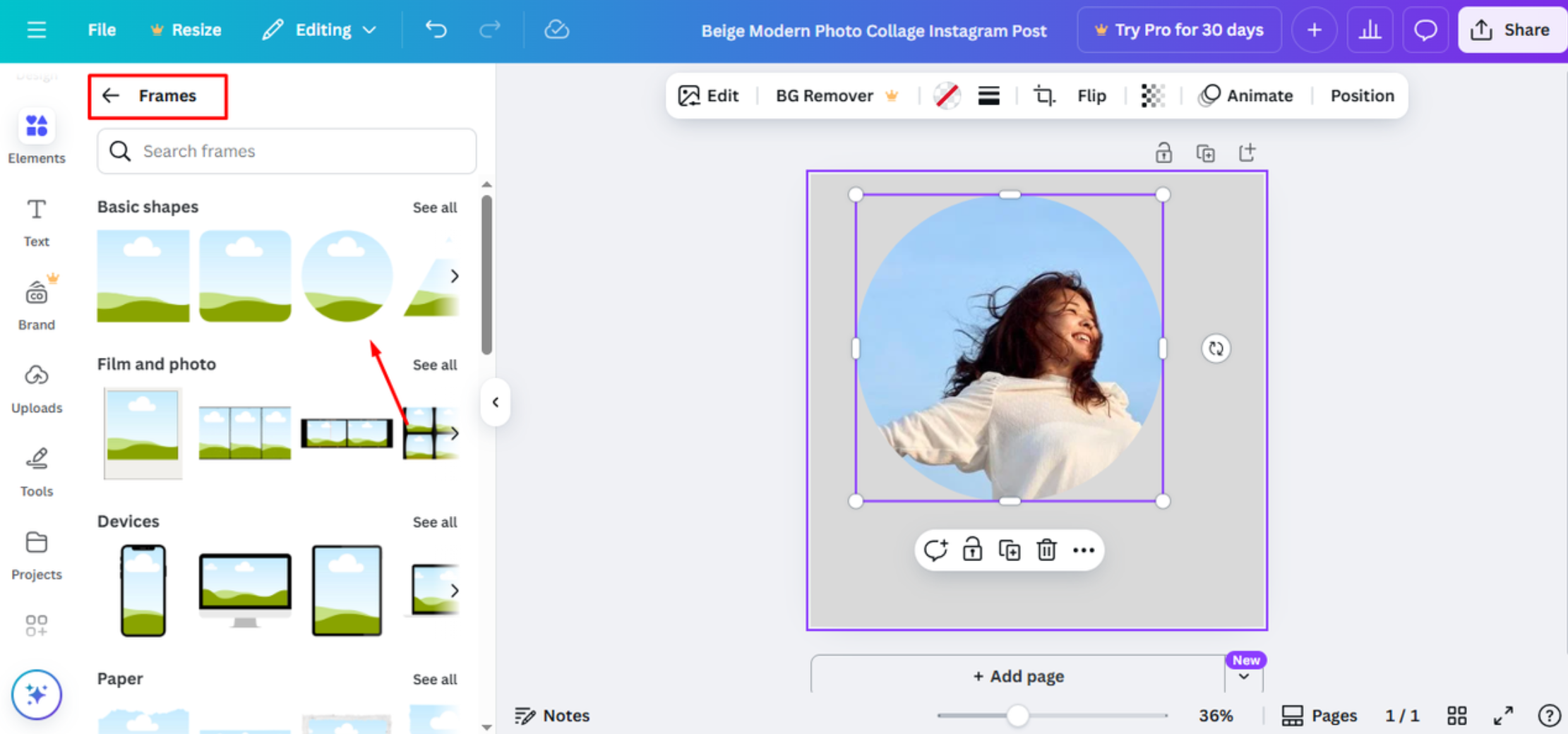Open the File menu

(x=102, y=30)
